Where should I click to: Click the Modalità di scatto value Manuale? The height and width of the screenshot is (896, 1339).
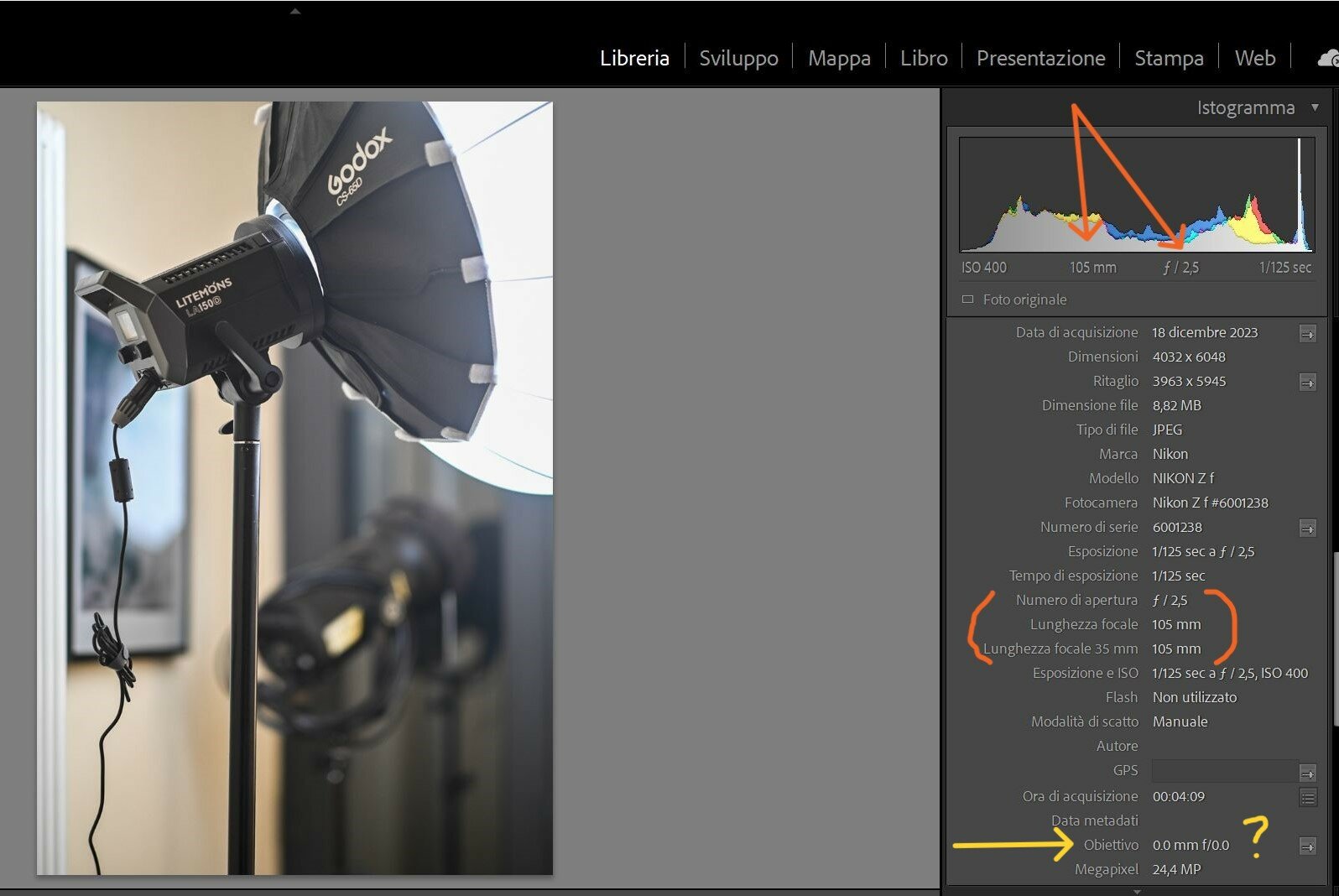[x=1180, y=721]
